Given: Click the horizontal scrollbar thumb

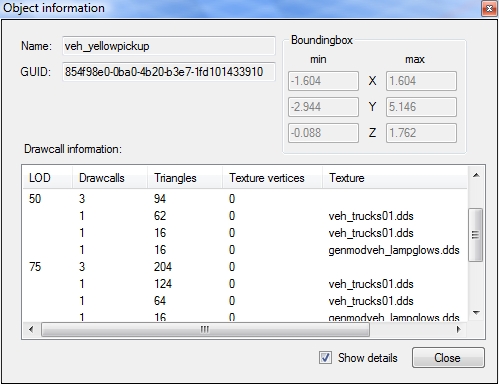Looking at the screenshot, I should coord(205,330).
